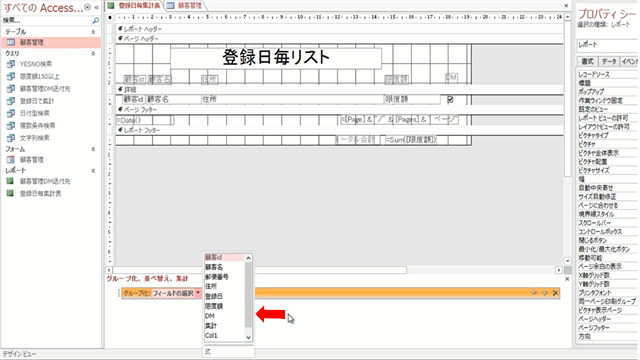This screenshot has width=640, height=360.
Task: Delete the grouping row with X icon
Action: point(555,293)
